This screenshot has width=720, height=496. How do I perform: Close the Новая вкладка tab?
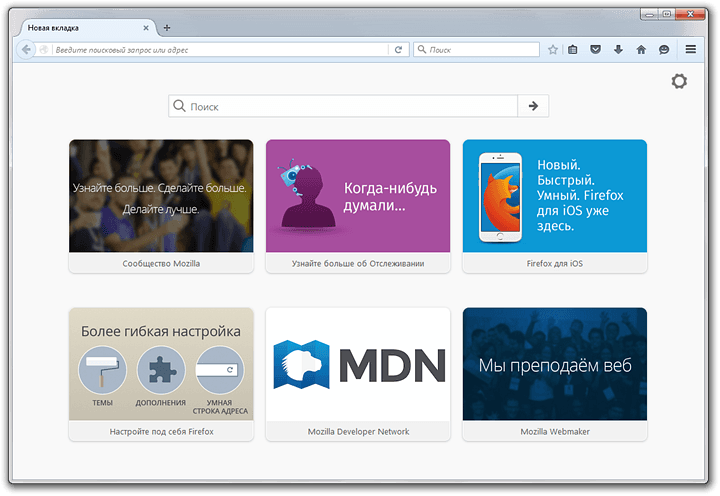click(146, 28)
